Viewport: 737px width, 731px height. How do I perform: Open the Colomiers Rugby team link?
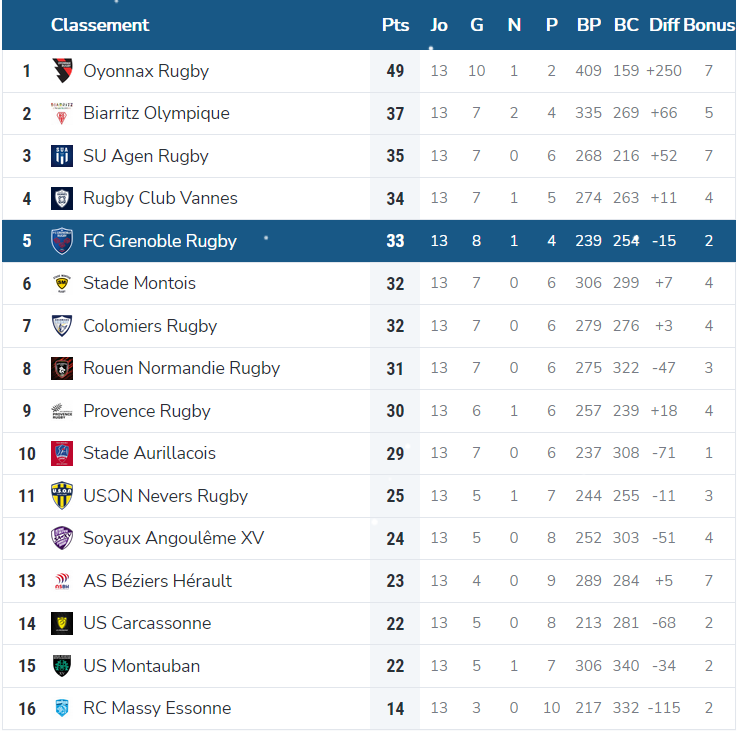click(150, 326)
